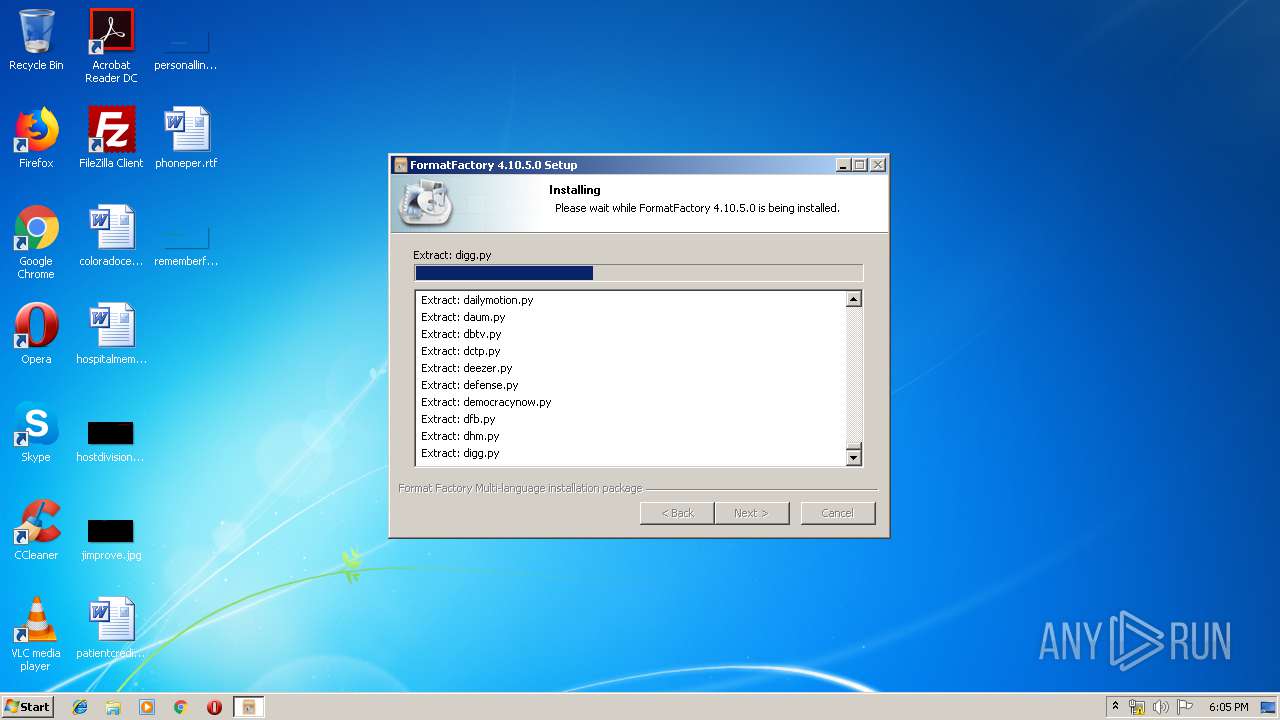Click the 6:05 PM clock
Viewport: 1280px width, 720px height.
point(1228,707)
